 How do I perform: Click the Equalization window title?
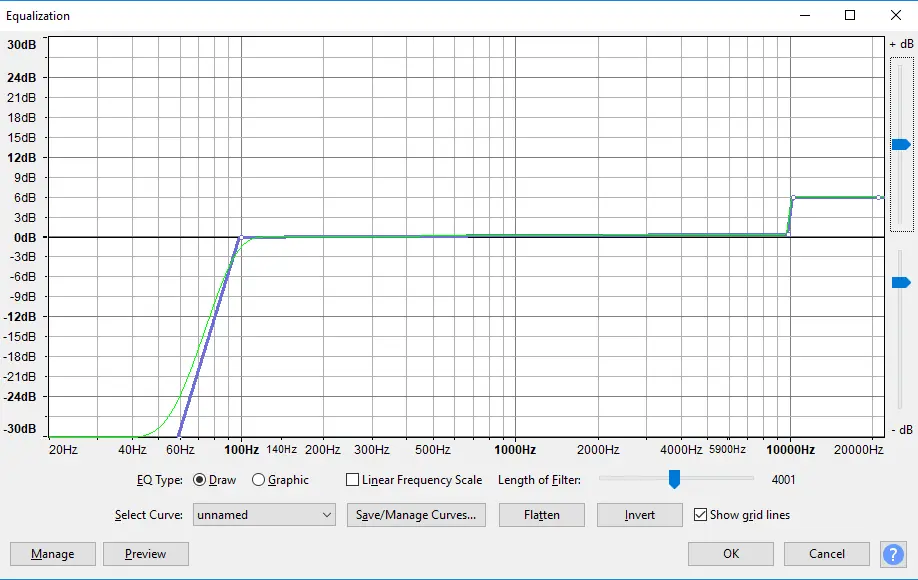point(38,16)
